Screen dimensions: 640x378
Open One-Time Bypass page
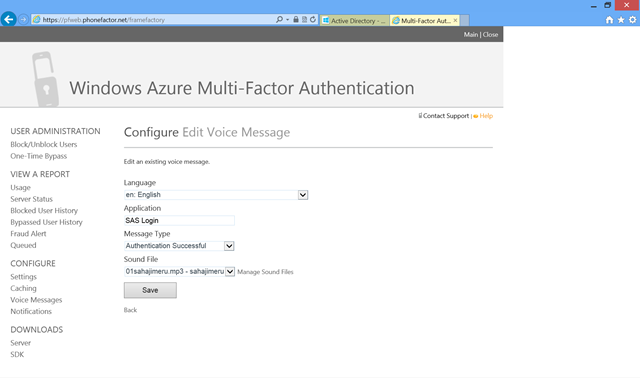38,156
